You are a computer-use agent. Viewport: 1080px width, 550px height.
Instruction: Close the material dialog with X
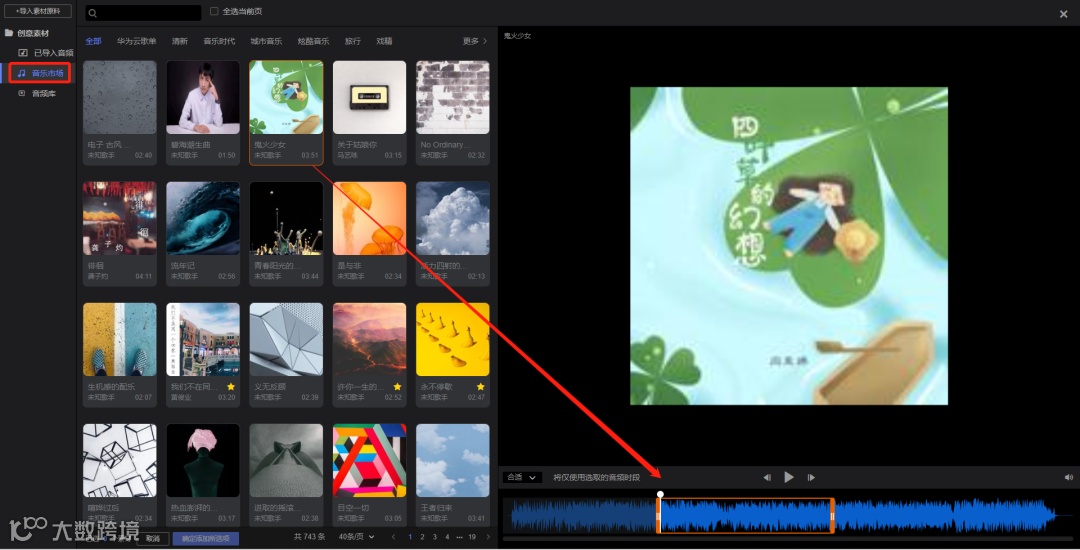1063,14
